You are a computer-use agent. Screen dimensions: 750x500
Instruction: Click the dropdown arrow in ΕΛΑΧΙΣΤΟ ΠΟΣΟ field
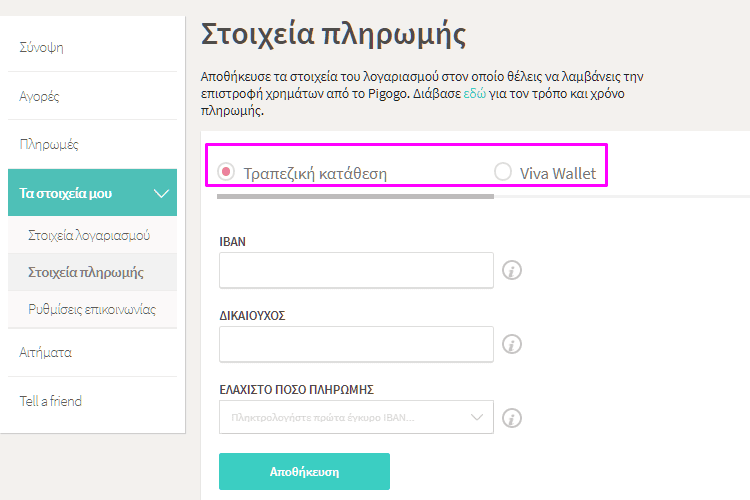[x=476, y=417]
